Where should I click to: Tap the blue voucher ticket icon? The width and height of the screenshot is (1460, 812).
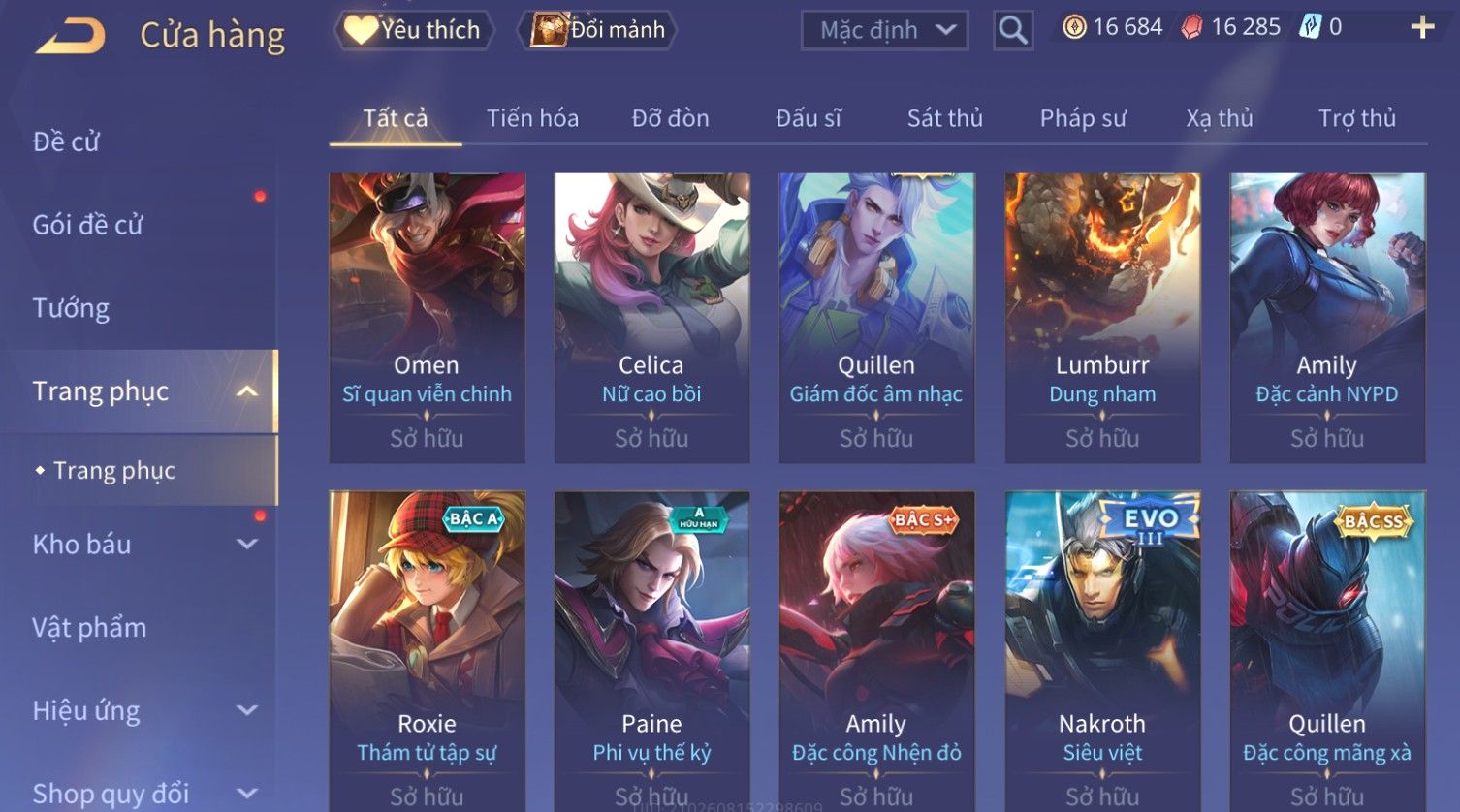[1310, 27]
